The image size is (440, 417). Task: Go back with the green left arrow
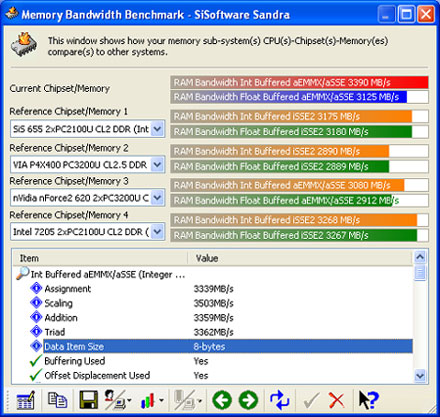(x=222, y=400)
